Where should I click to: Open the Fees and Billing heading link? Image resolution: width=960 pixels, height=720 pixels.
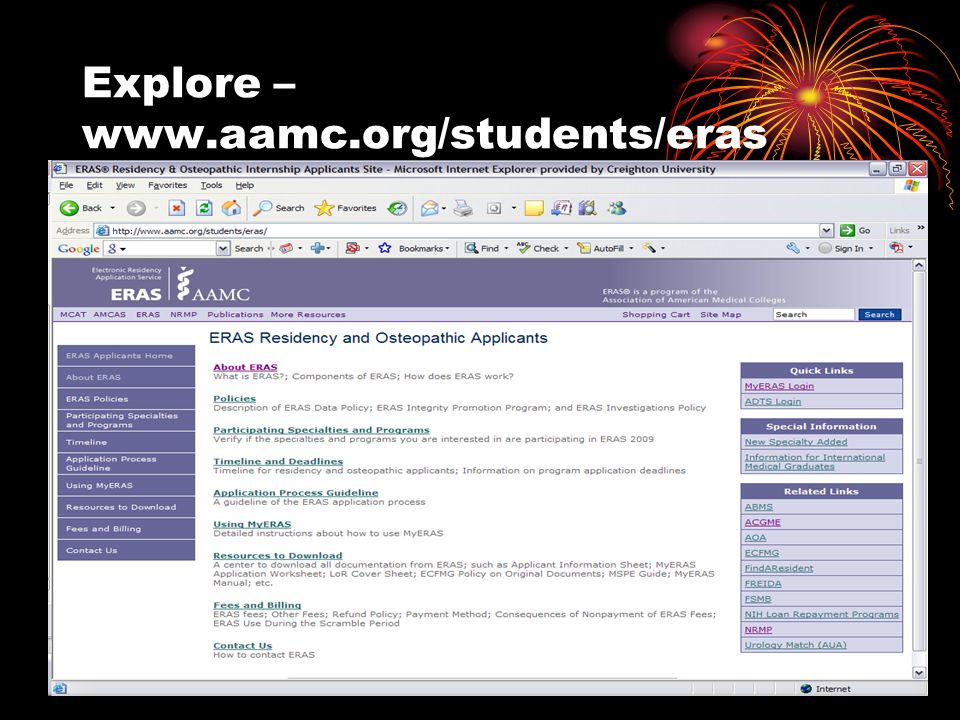257,605
